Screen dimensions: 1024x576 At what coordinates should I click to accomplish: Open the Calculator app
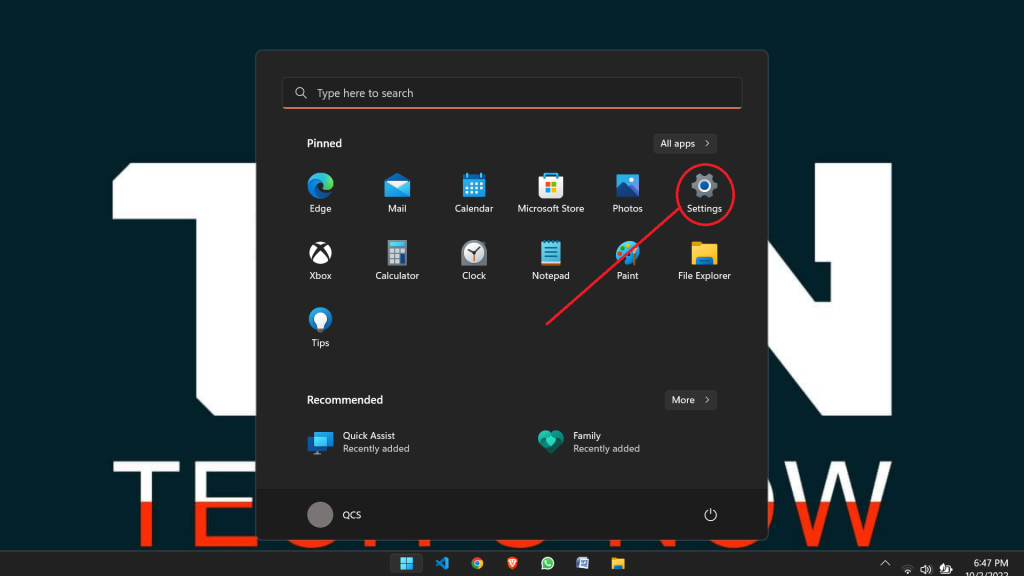(x=397, y=261)
